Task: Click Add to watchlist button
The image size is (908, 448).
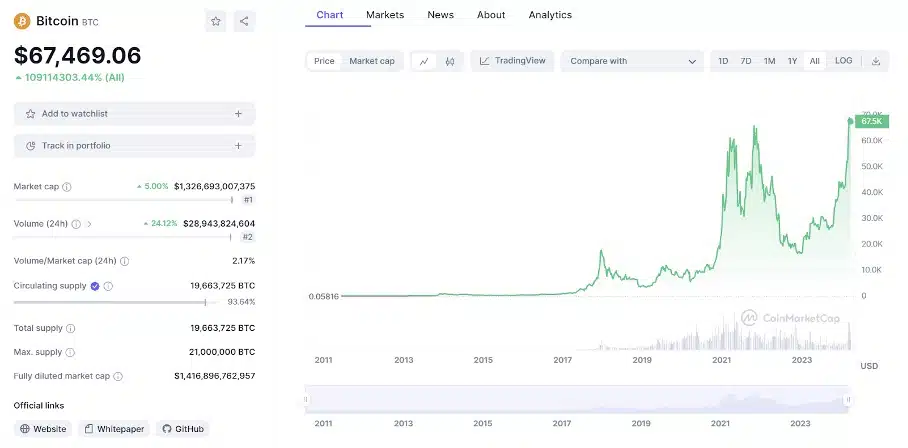Action: 134,114
